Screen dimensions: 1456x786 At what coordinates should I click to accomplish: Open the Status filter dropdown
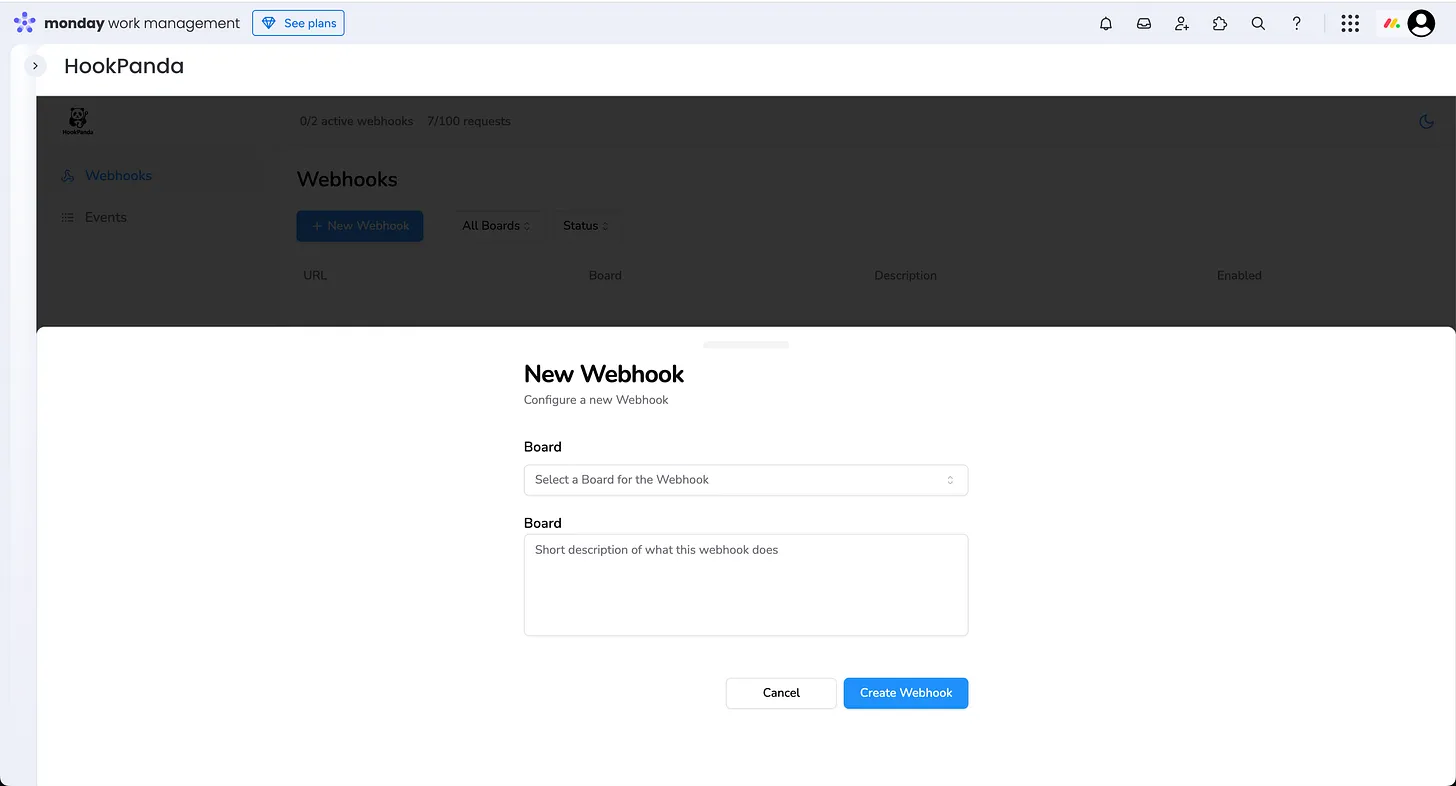(585, 226)
